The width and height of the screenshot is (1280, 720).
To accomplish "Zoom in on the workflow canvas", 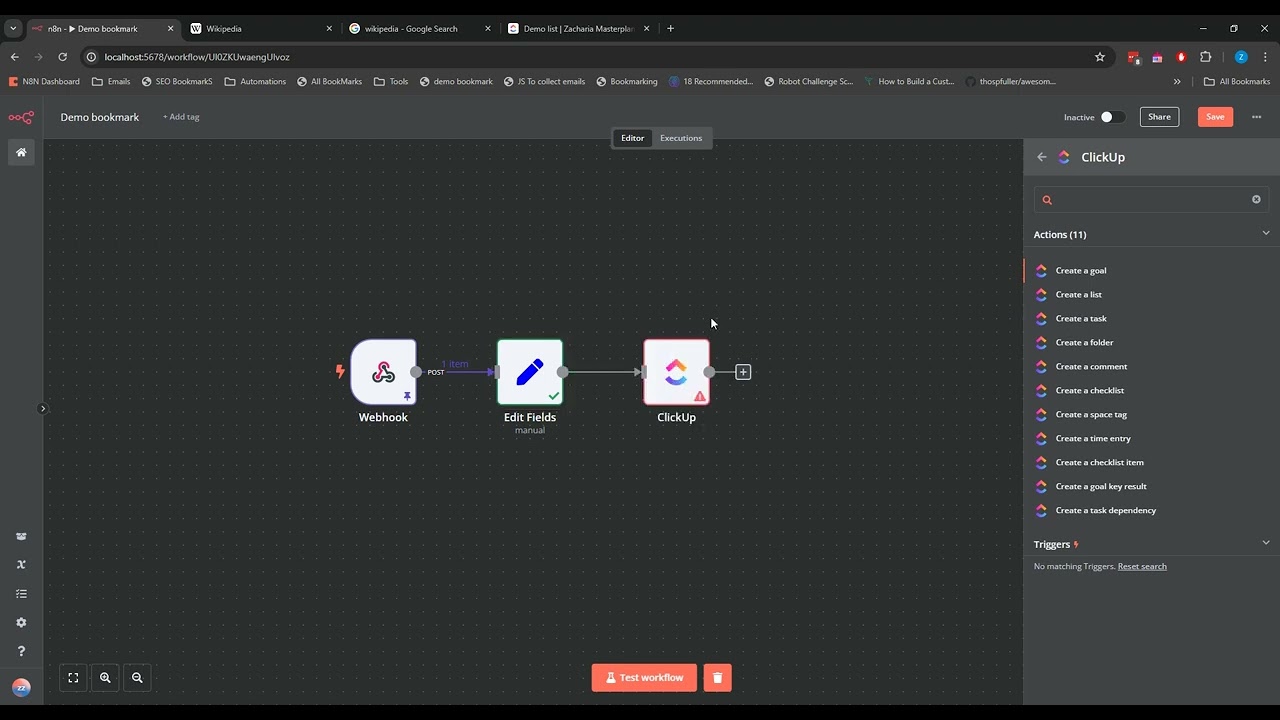I will coord(105,677).
